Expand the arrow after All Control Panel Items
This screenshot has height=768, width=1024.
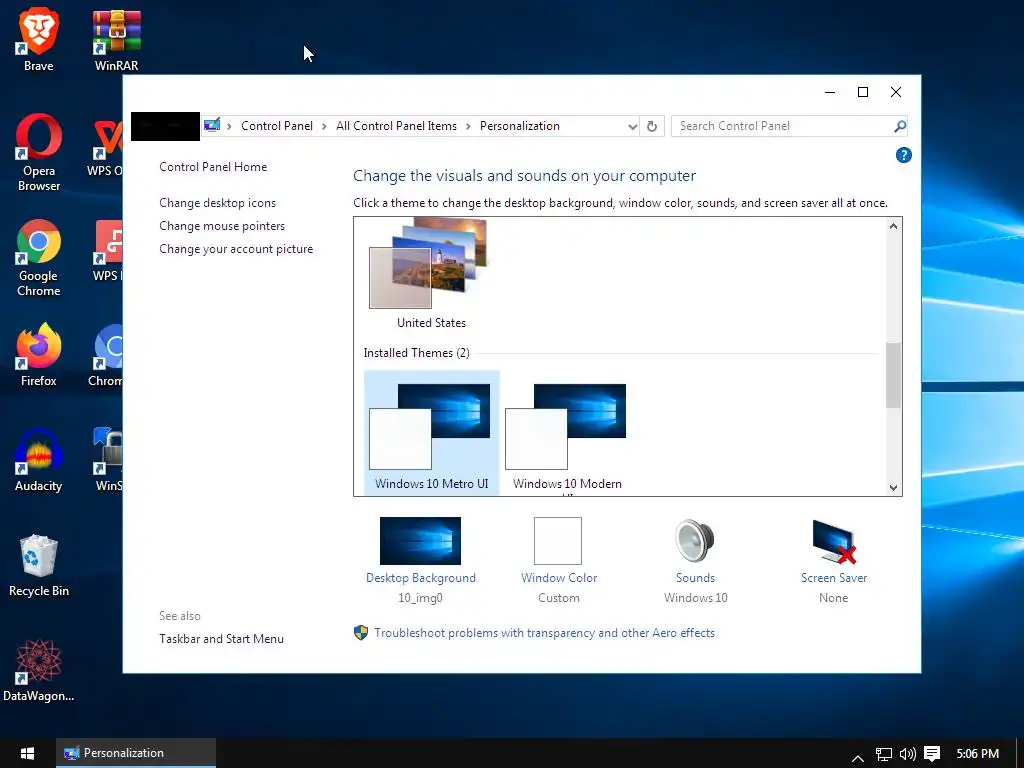point(468,126)
